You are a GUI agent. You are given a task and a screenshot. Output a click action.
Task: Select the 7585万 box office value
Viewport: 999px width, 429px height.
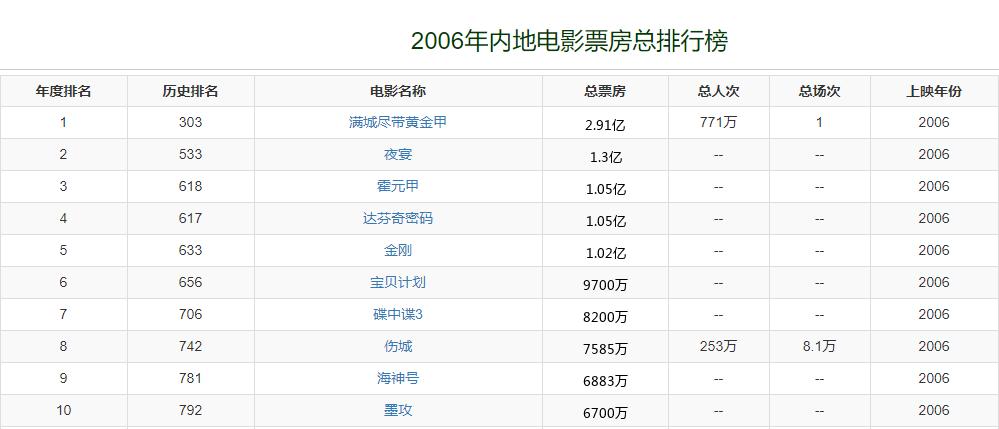point(605,349)
